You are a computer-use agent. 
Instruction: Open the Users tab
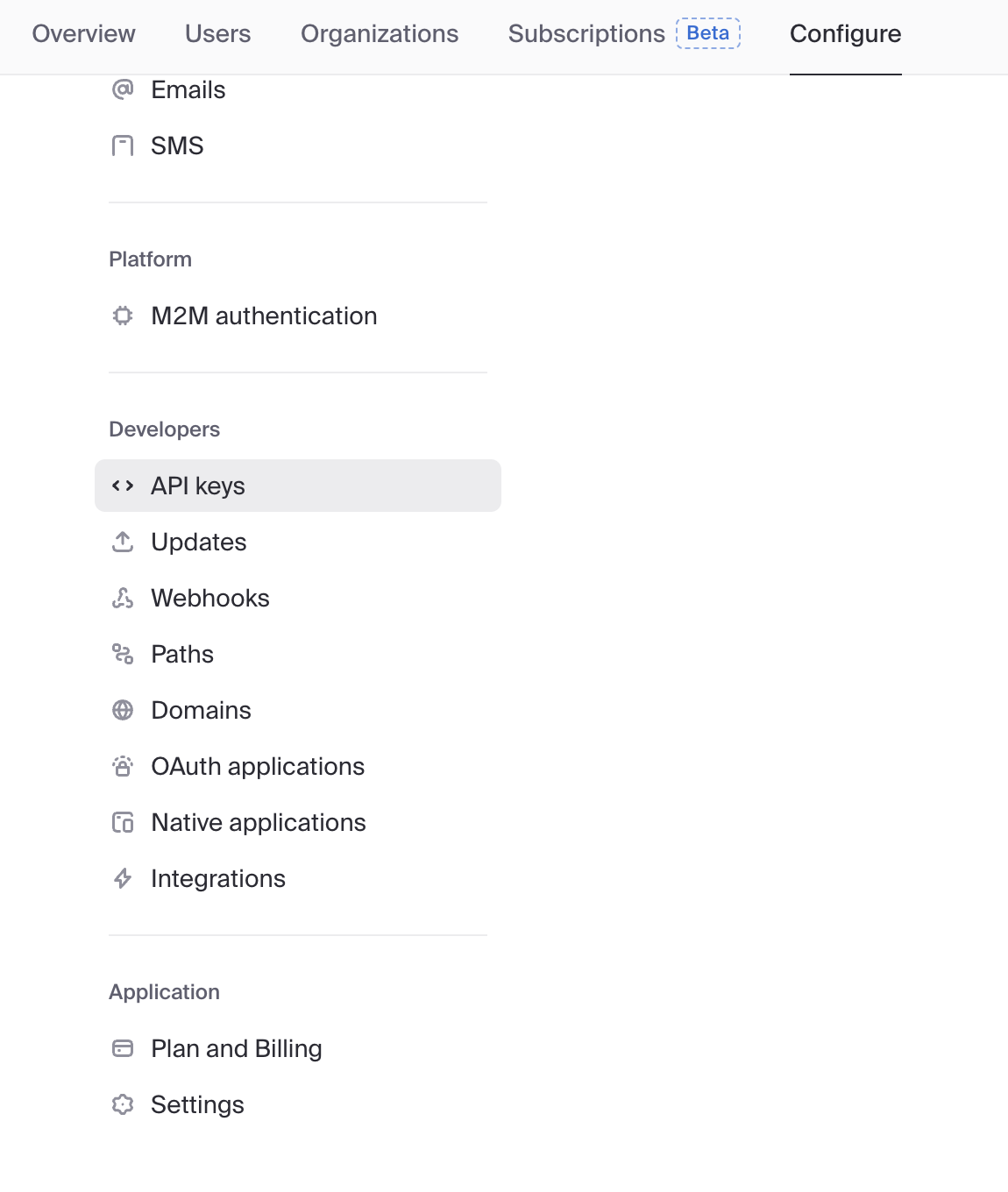[217, 34]
